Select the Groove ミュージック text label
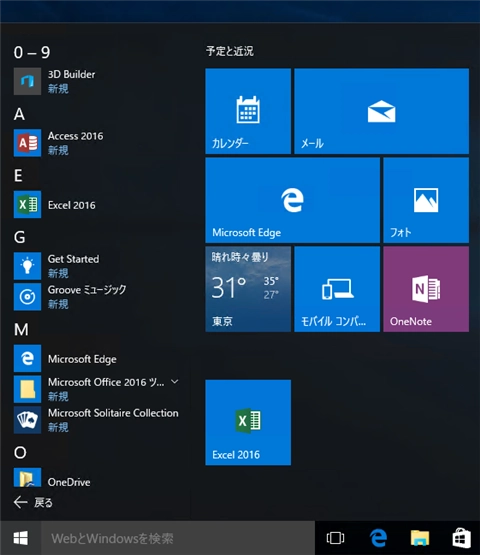Image resolution: width=480 pixels, height=555 pixels. point(87,290)
